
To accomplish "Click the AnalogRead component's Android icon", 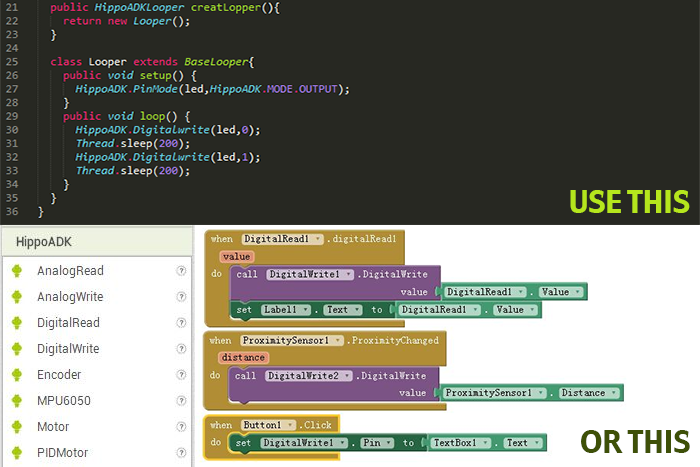I will [x=17, y=271].
